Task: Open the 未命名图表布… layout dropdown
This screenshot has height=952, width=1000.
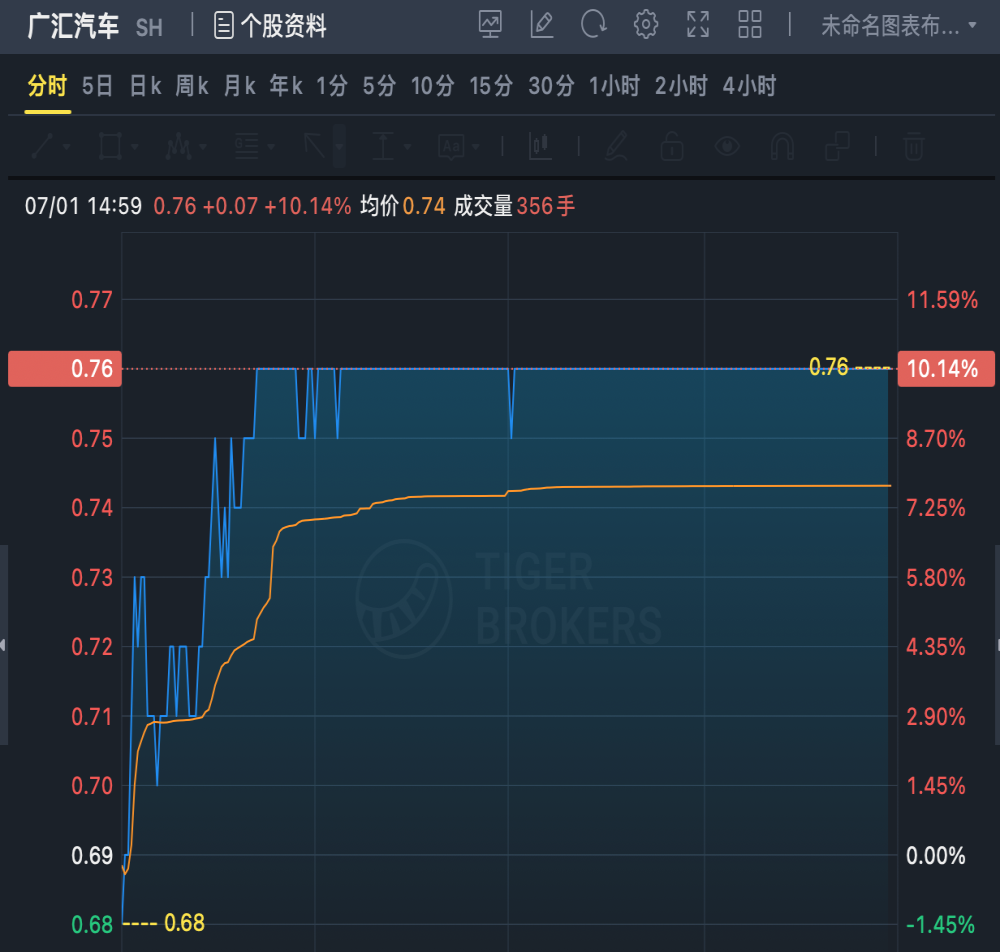Action: click(899, 26)
